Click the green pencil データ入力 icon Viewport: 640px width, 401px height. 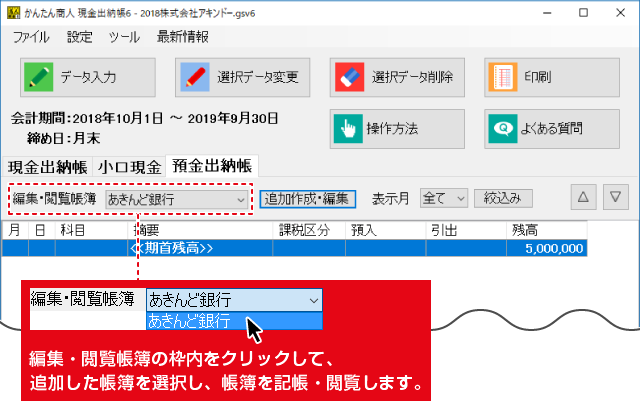click(x=38, y=77)
